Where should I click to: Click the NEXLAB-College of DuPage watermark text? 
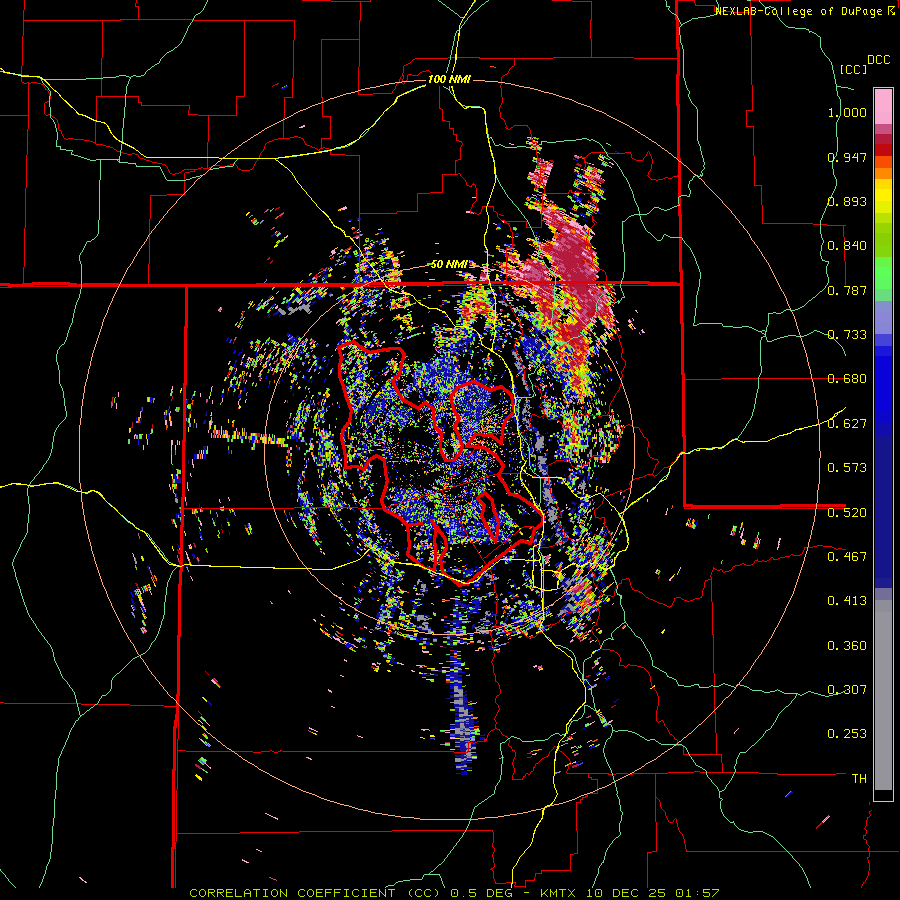tap(804, 11)
